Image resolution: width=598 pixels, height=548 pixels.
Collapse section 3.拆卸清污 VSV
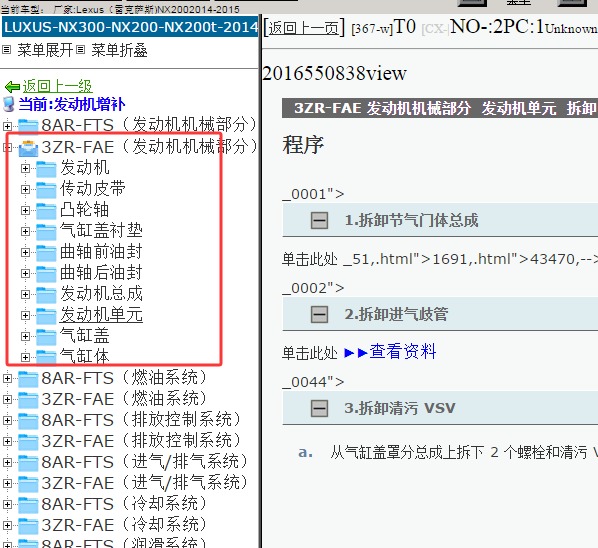point(319,408)
